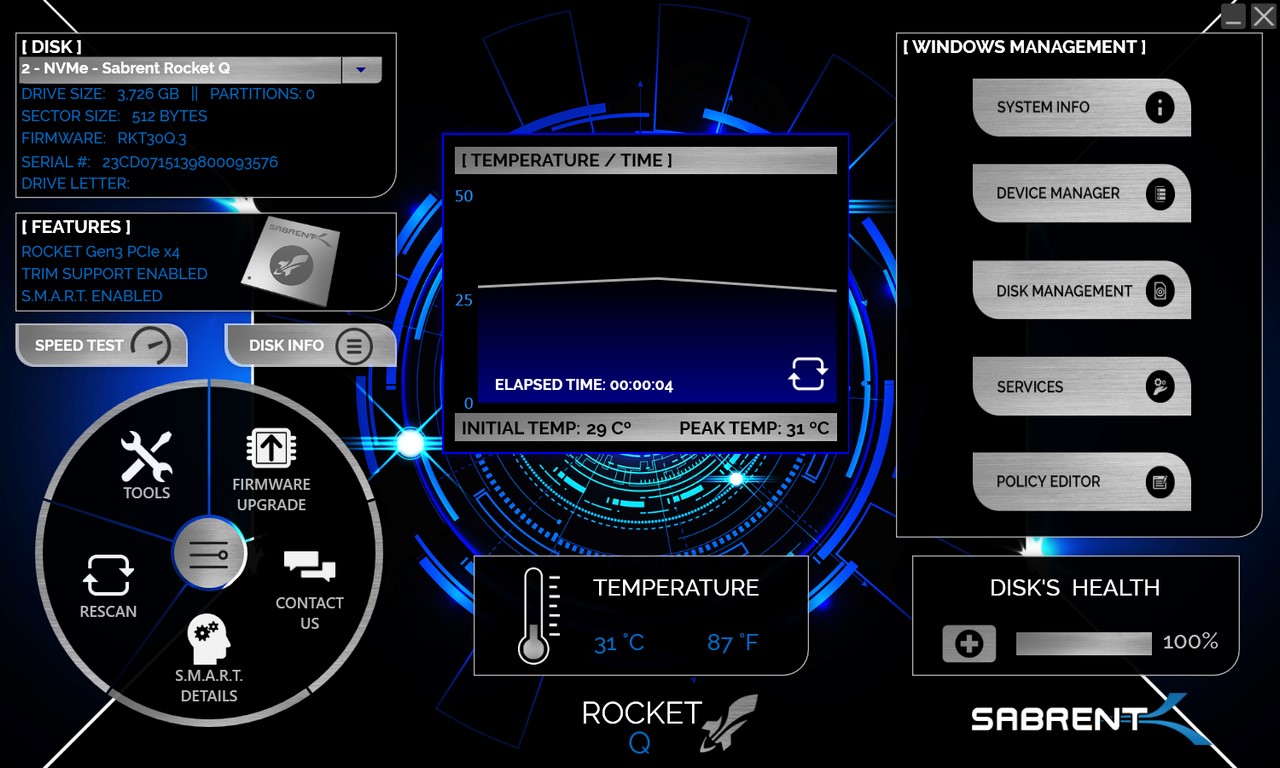1280x768 pixels.
Task: Click the System Info circle icon
Action: (x=1159, y=107)
